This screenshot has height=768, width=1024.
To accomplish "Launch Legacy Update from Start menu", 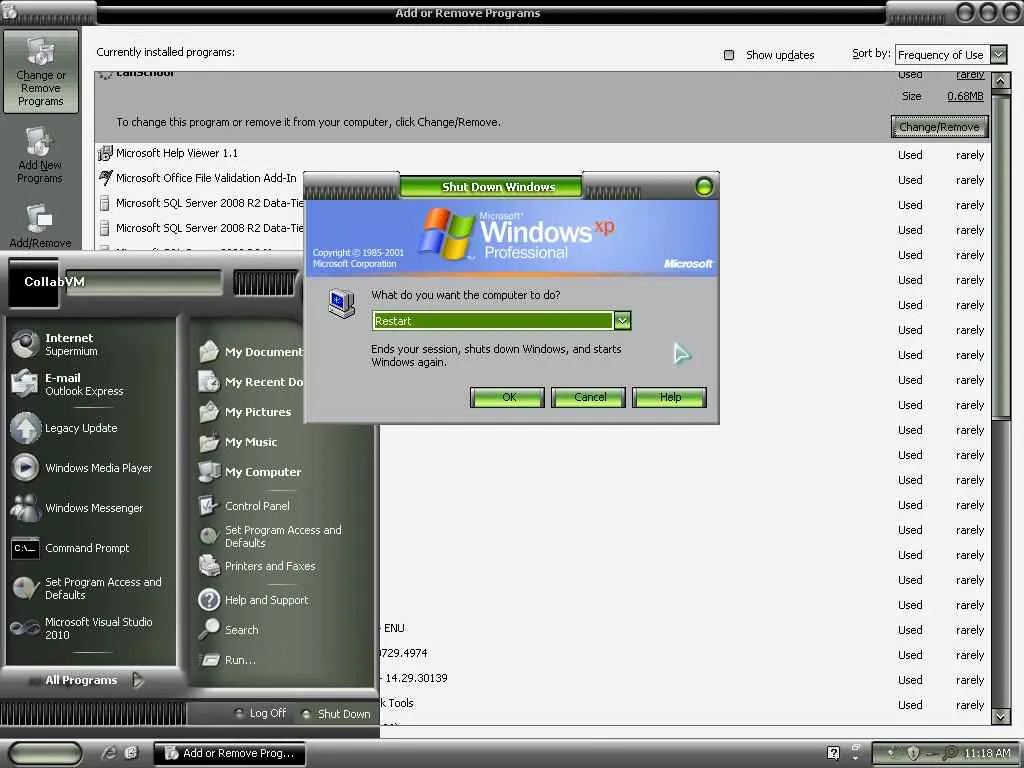I will [x=89, y=428].
